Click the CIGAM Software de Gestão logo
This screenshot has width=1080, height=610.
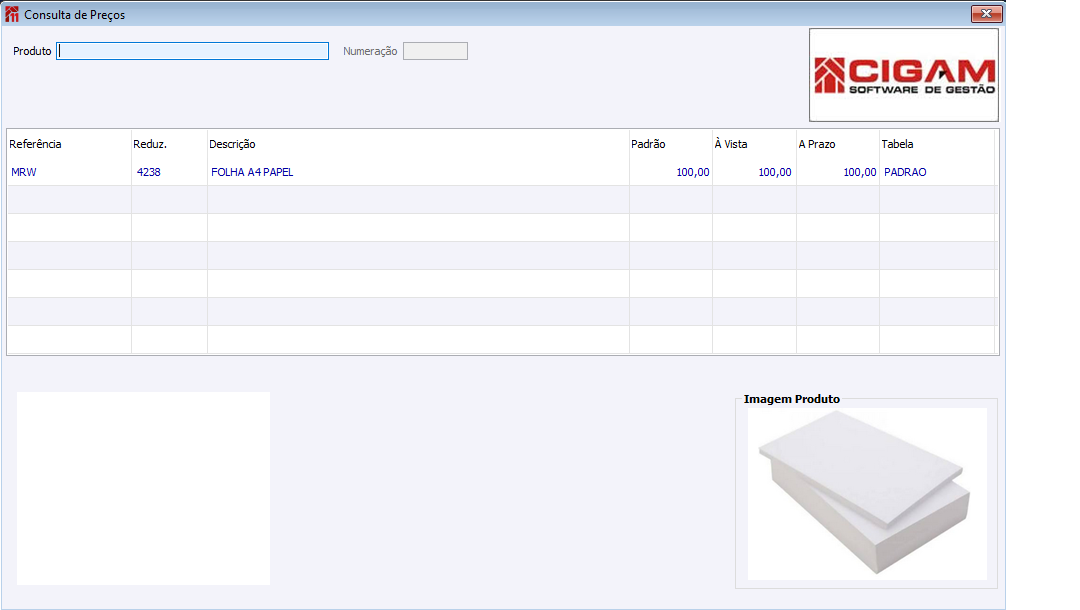click(x=904, y=75)
